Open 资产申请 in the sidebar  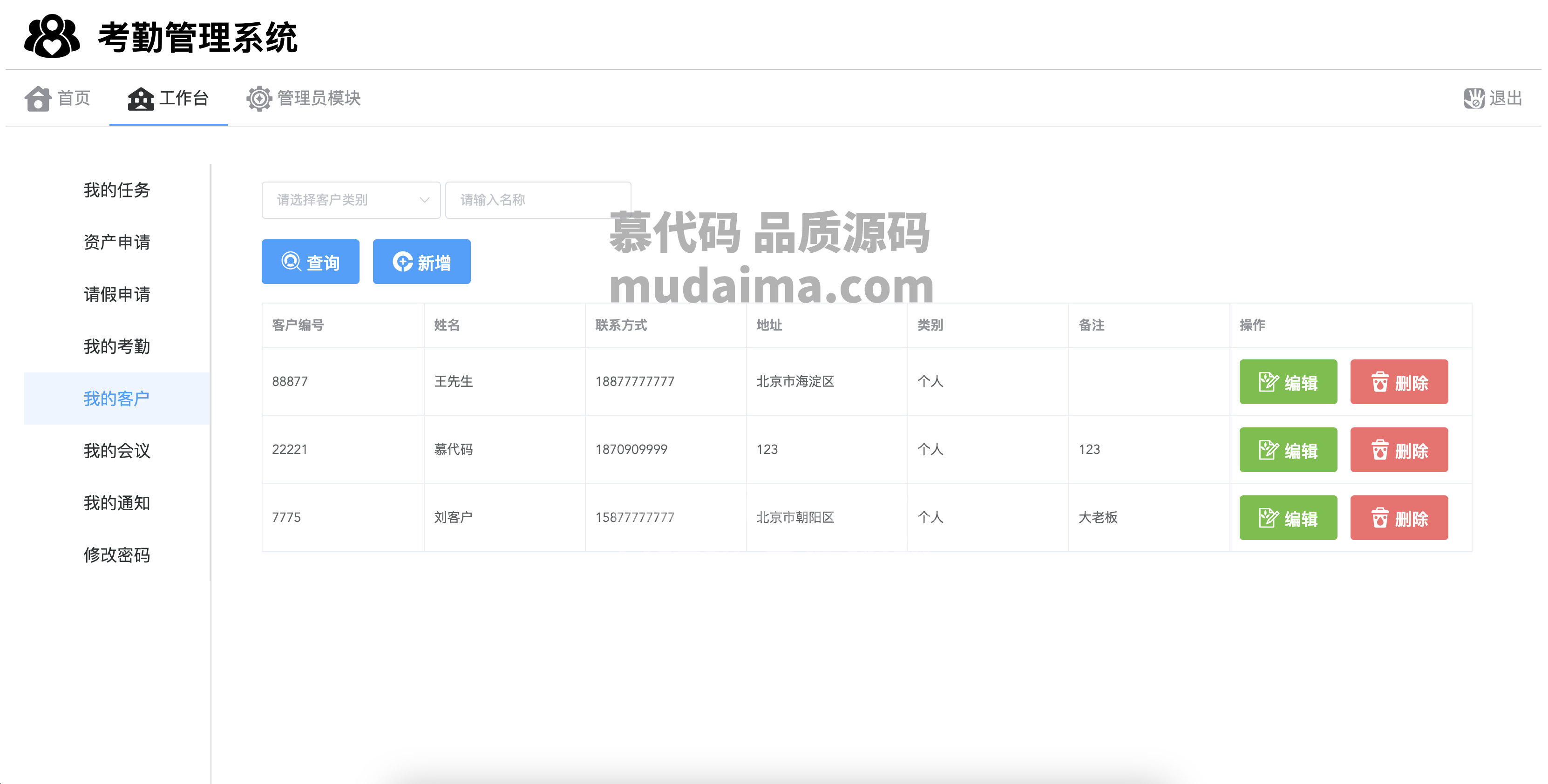pyautogui.click(x=117, y=243)
